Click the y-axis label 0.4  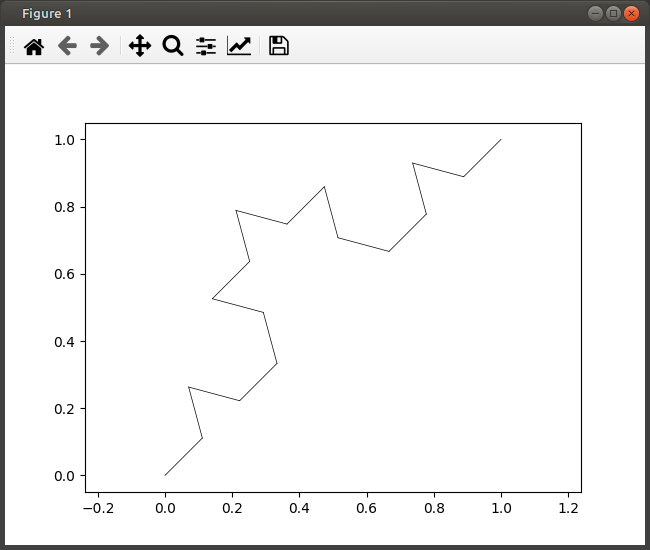pos(64,342)
